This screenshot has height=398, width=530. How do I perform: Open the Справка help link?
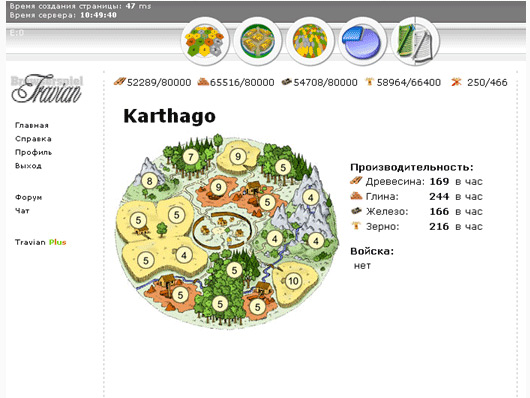33,139
